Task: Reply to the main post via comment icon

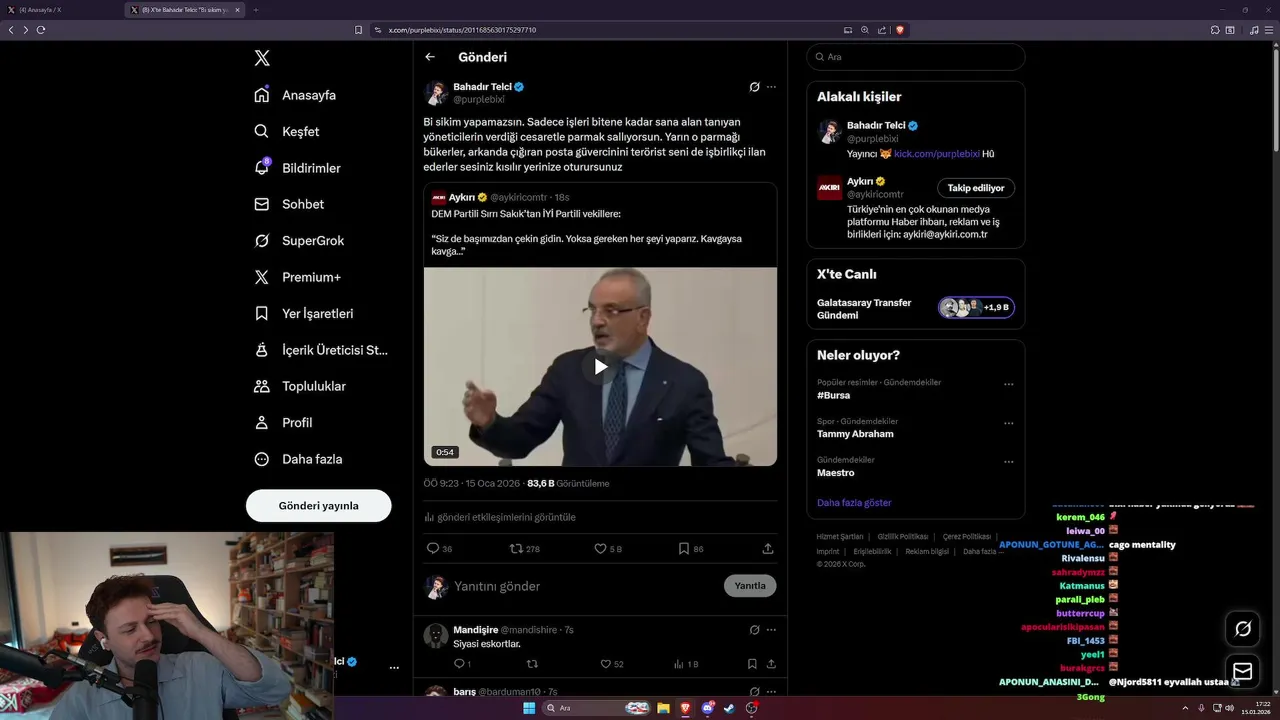Action: 433,548
